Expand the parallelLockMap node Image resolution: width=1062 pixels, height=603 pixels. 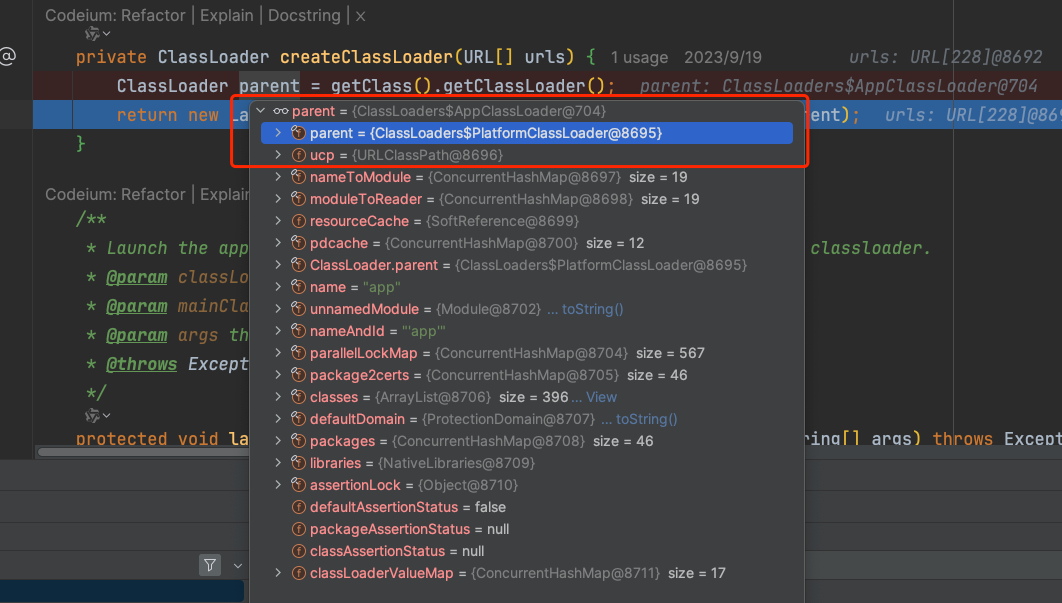[278, 353]
